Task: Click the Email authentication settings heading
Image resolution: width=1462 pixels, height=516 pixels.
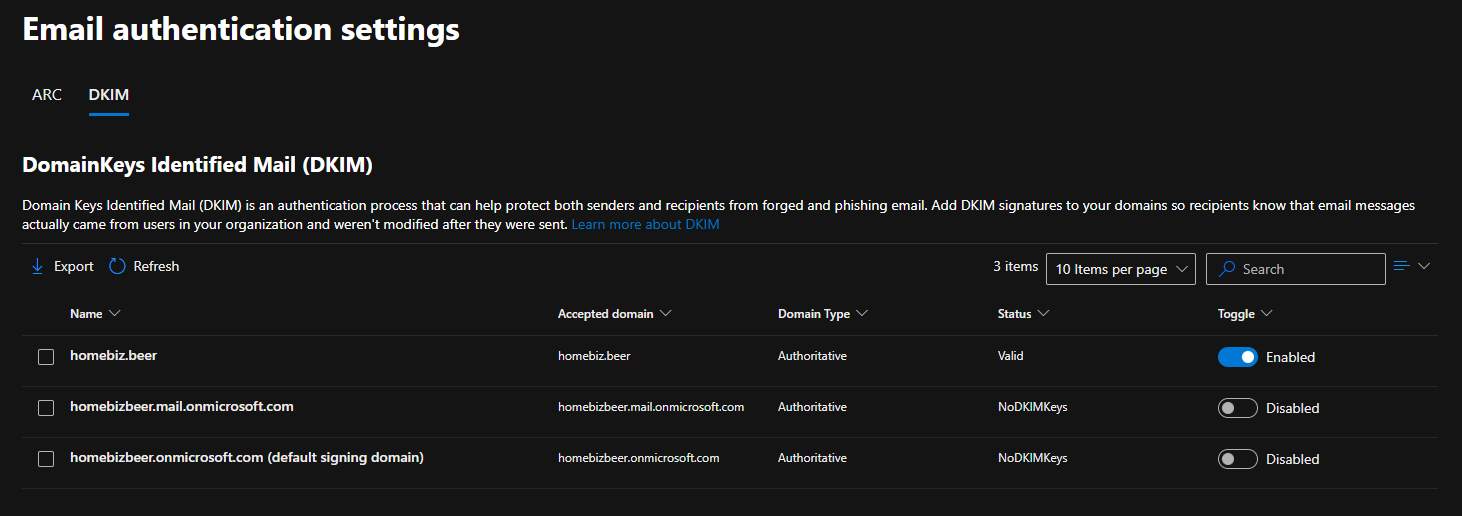Action: [x=241, y=30]
